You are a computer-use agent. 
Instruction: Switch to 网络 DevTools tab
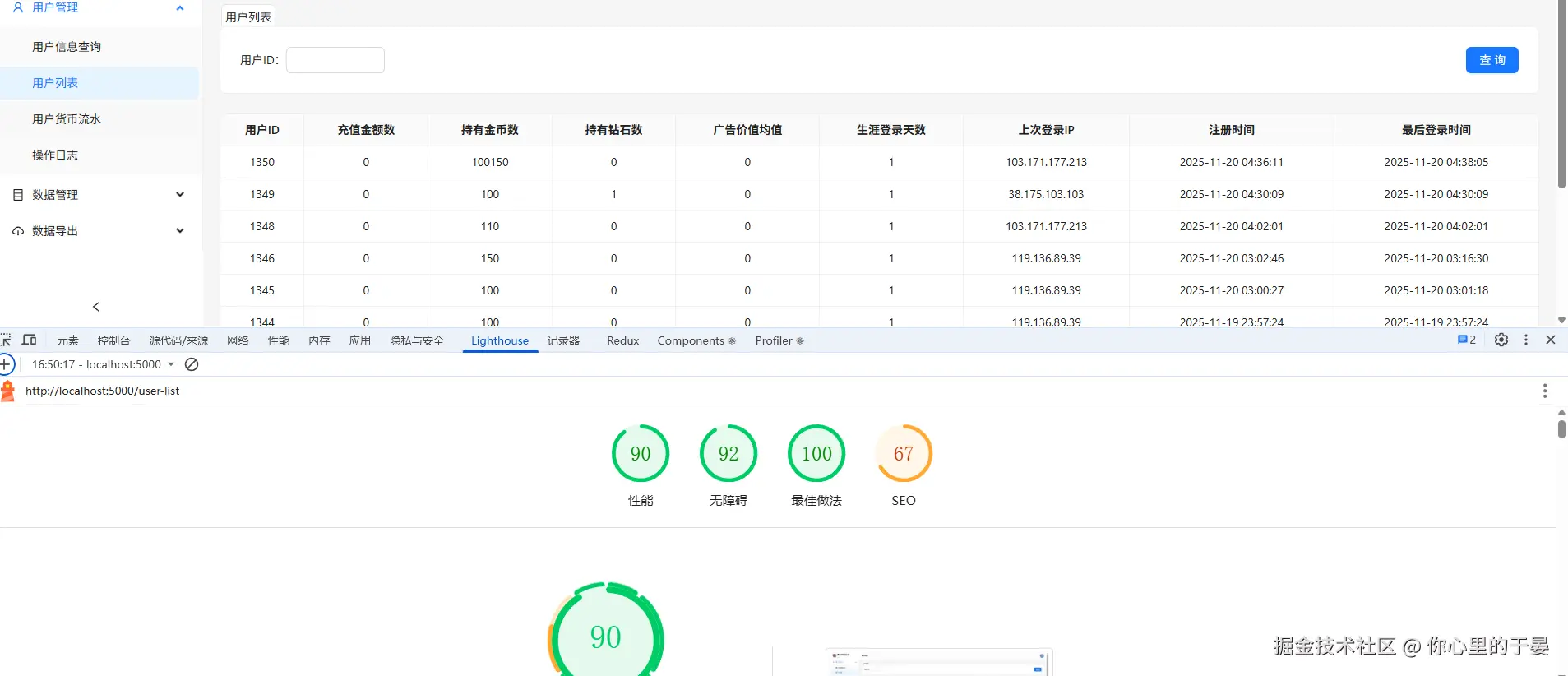pos(238,340)
